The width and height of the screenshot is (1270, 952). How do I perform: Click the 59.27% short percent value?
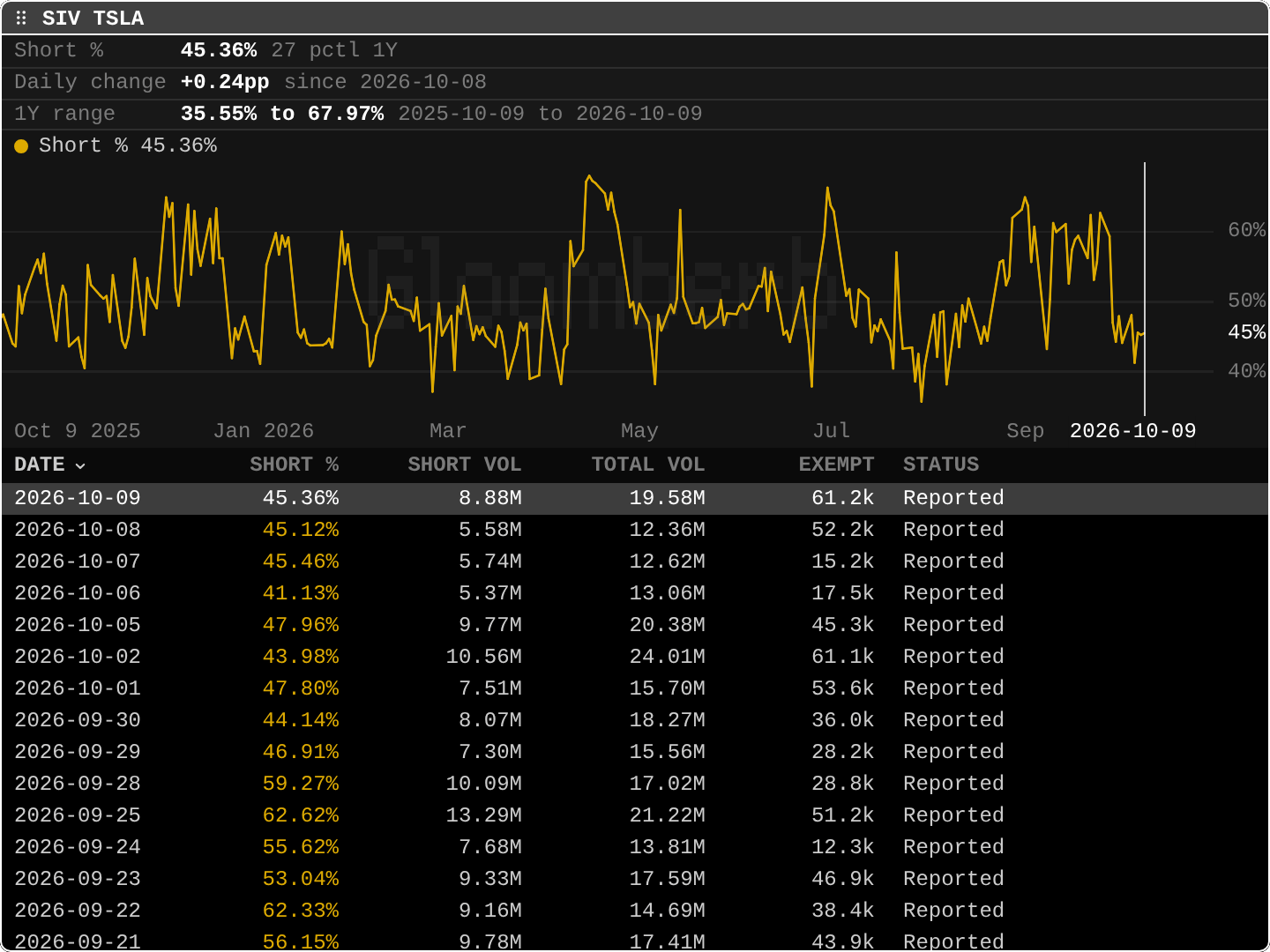301,784
